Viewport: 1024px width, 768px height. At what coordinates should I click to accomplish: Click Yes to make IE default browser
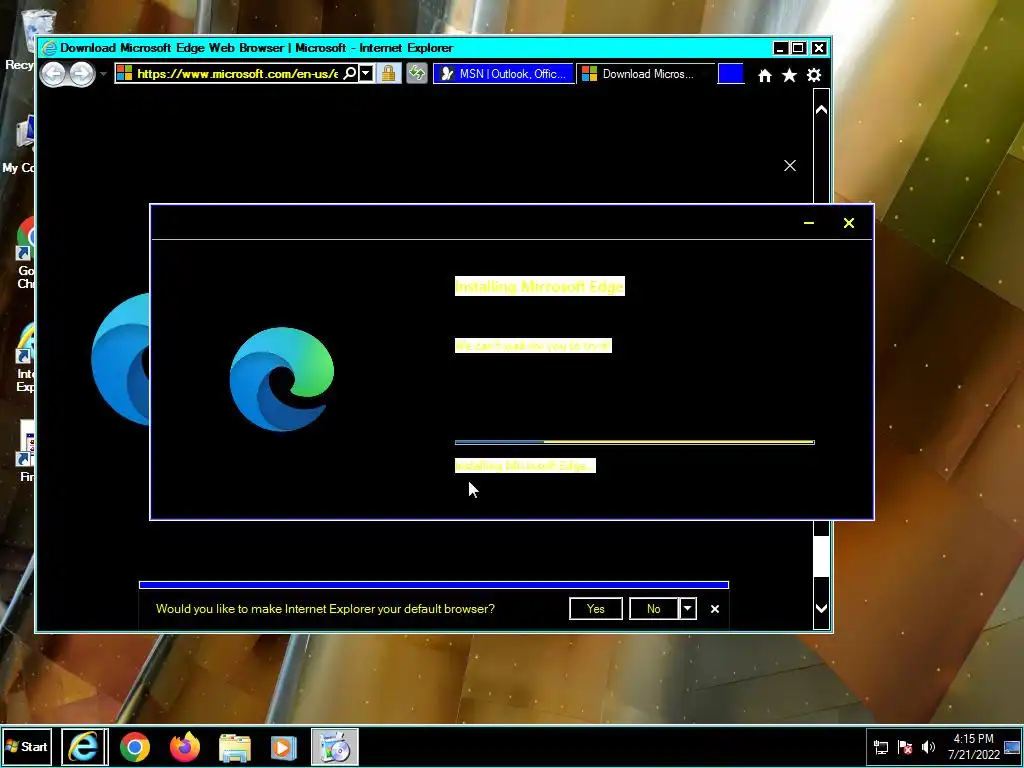(x=596, y=609)
